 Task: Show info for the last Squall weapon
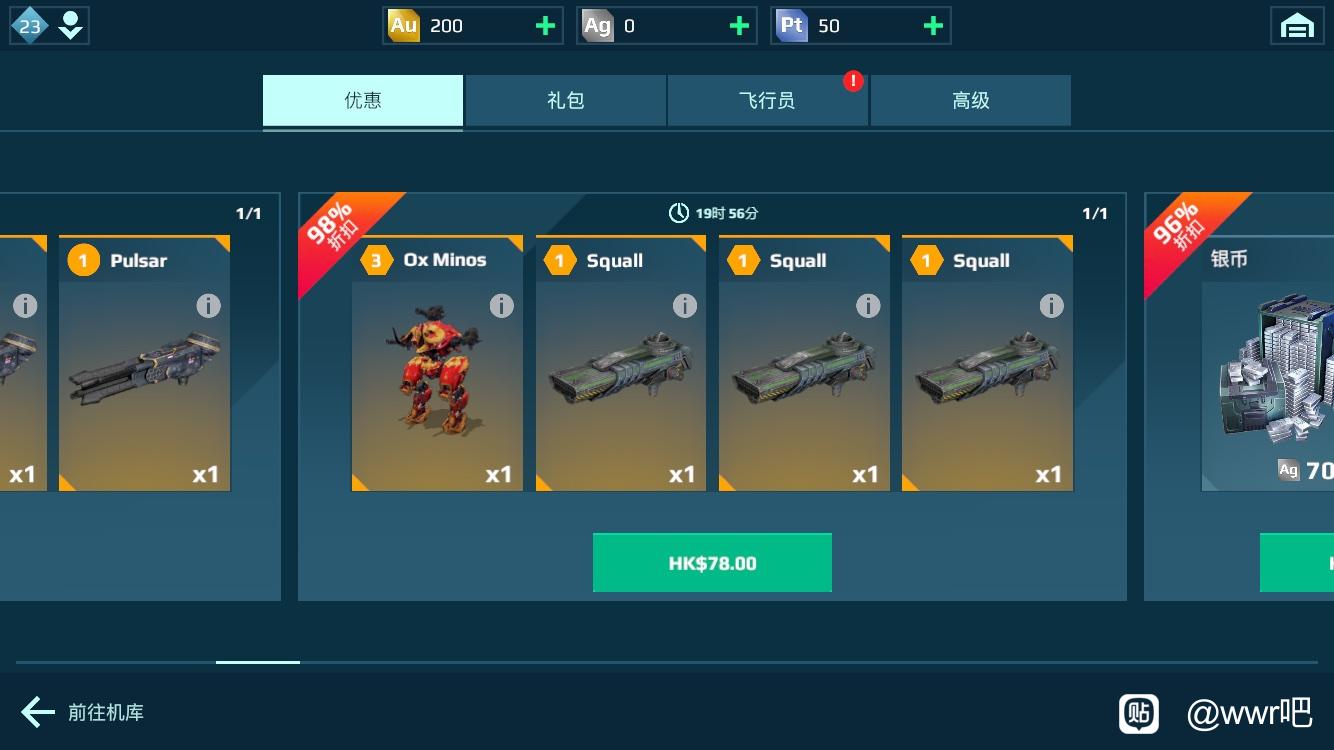pos(1051,306)
